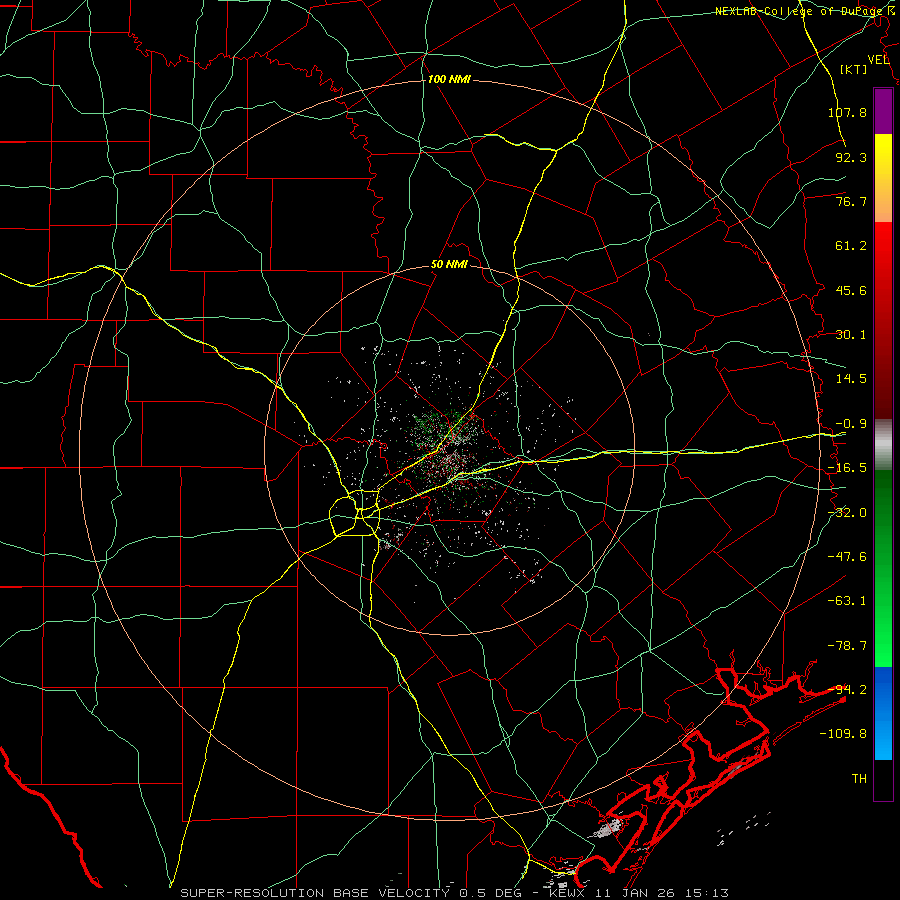Click the 45.6 velocity scale value
This screenshot has height=900, width=900.
(x=851, y=290)
